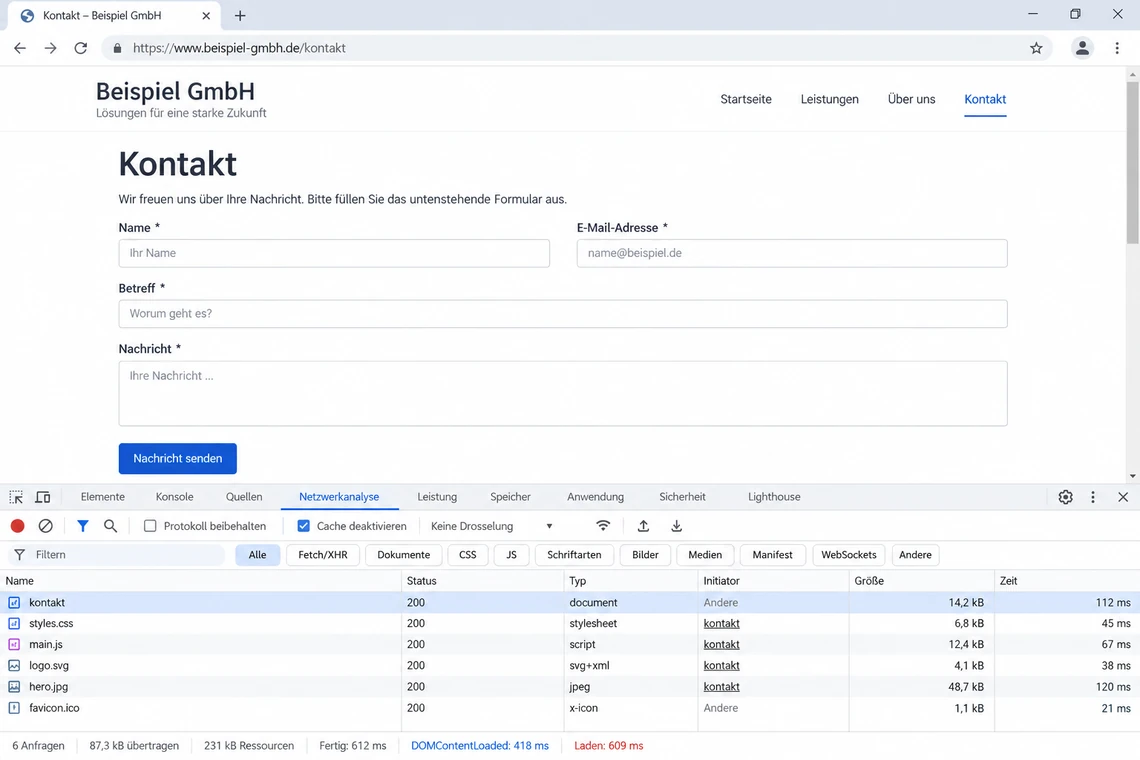Open the Leistung tab
Screen dimensions: 1140x760
437,497
